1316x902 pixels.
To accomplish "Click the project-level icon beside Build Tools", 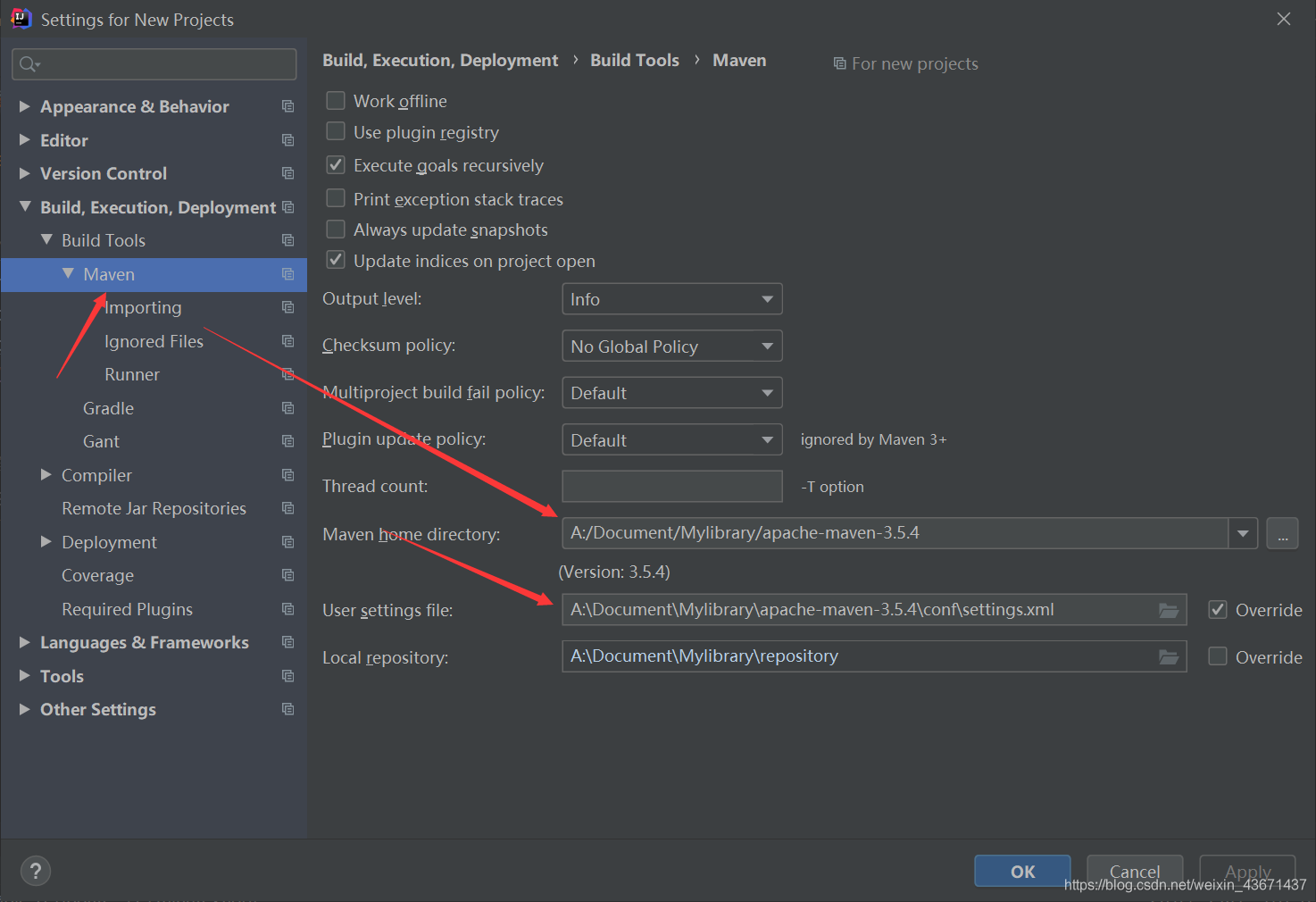I will click(287, 240).
